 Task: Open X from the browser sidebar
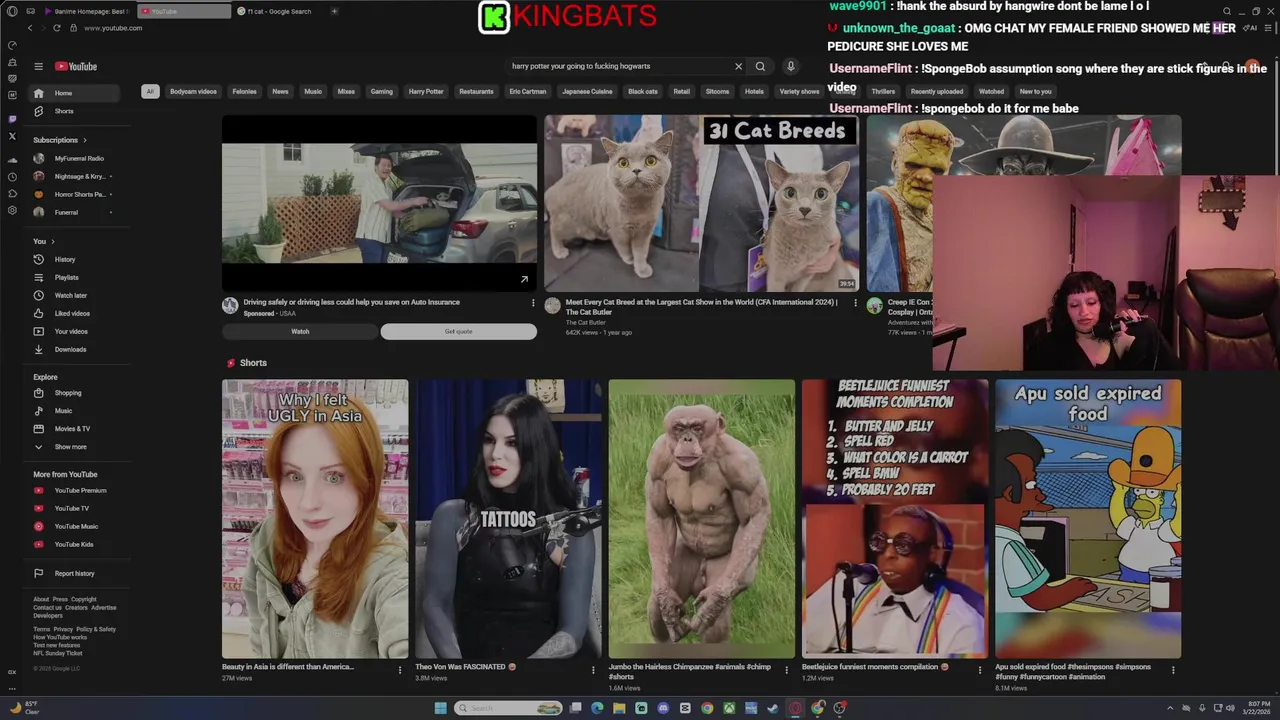click(12, 136)
